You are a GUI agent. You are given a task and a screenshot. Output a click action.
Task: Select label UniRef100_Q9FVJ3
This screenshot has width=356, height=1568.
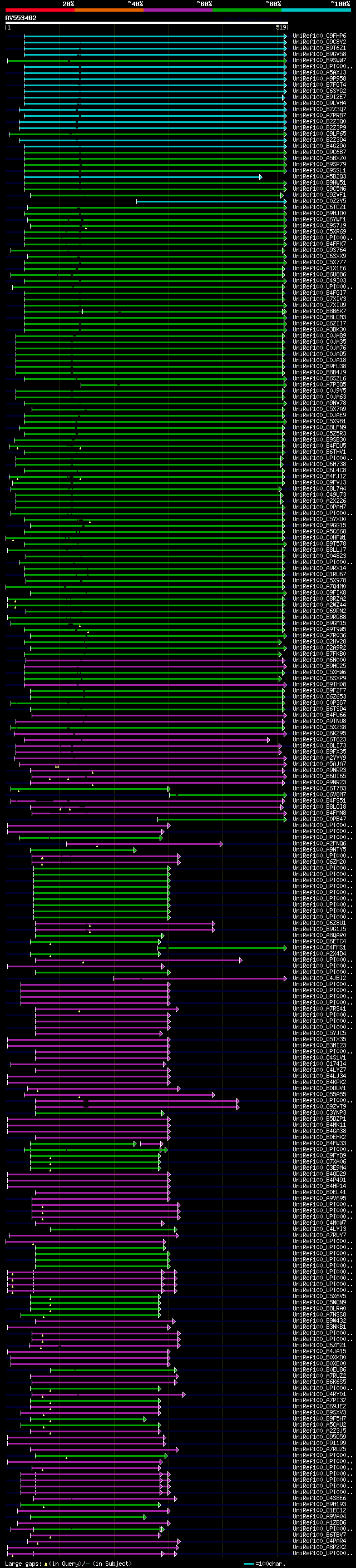[x=319, y=483]
